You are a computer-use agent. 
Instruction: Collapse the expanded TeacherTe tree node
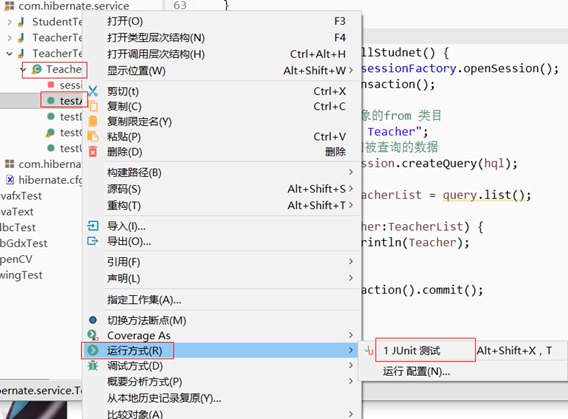tap(10, 54)
